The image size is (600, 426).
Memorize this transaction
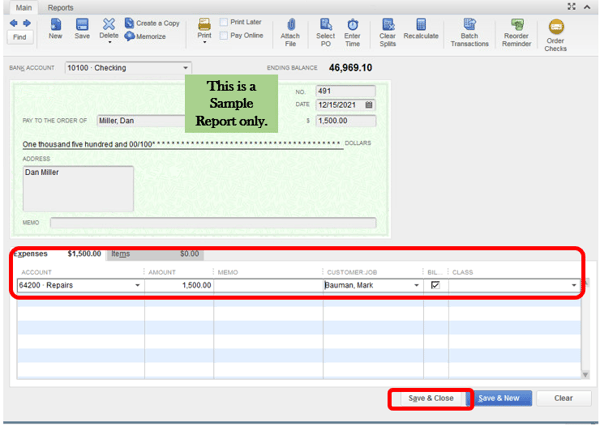point(145,36)
